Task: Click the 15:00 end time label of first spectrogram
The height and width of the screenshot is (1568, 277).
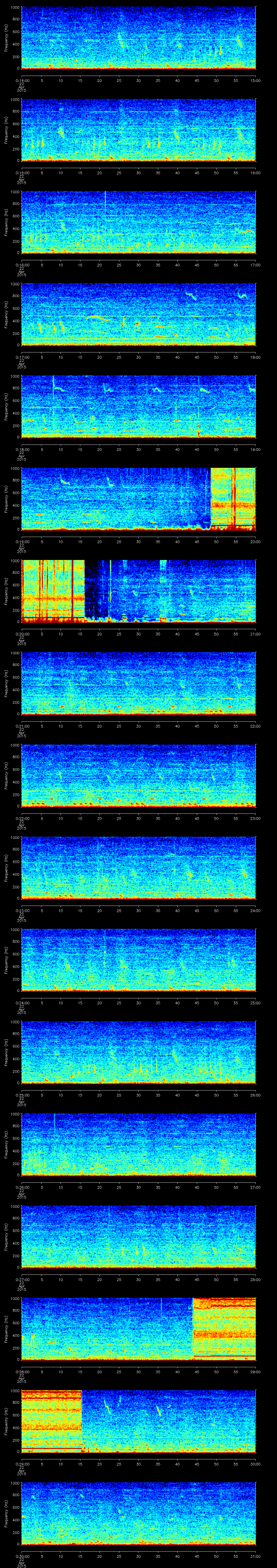Action: coord(256,80)
